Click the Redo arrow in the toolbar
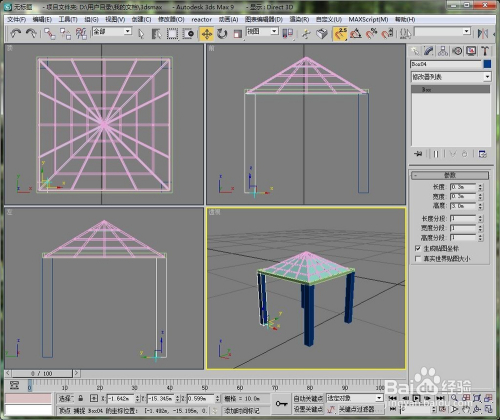The width and height of the screenshot is (500, 420). (31, 33)
